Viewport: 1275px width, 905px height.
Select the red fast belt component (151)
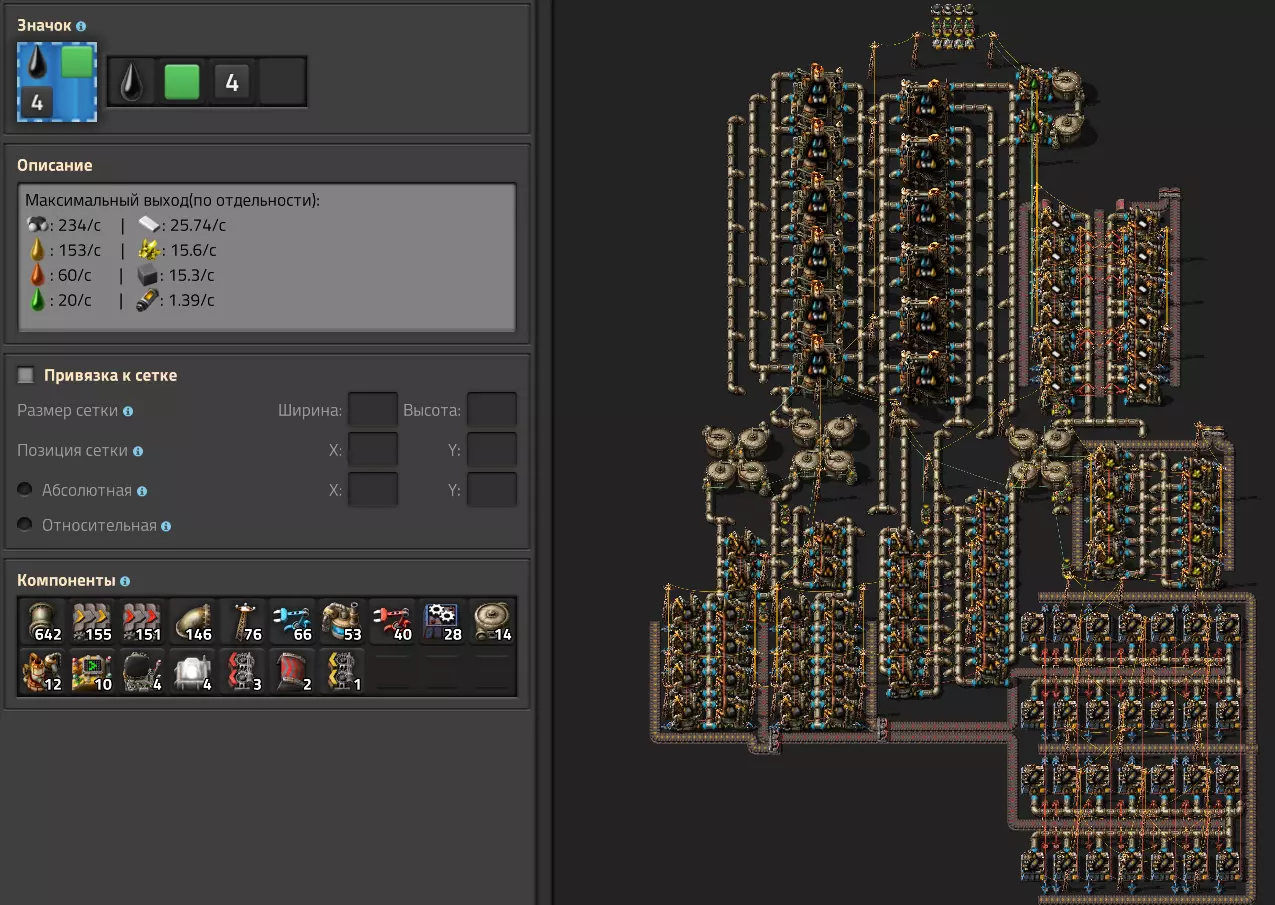[143, 622]
